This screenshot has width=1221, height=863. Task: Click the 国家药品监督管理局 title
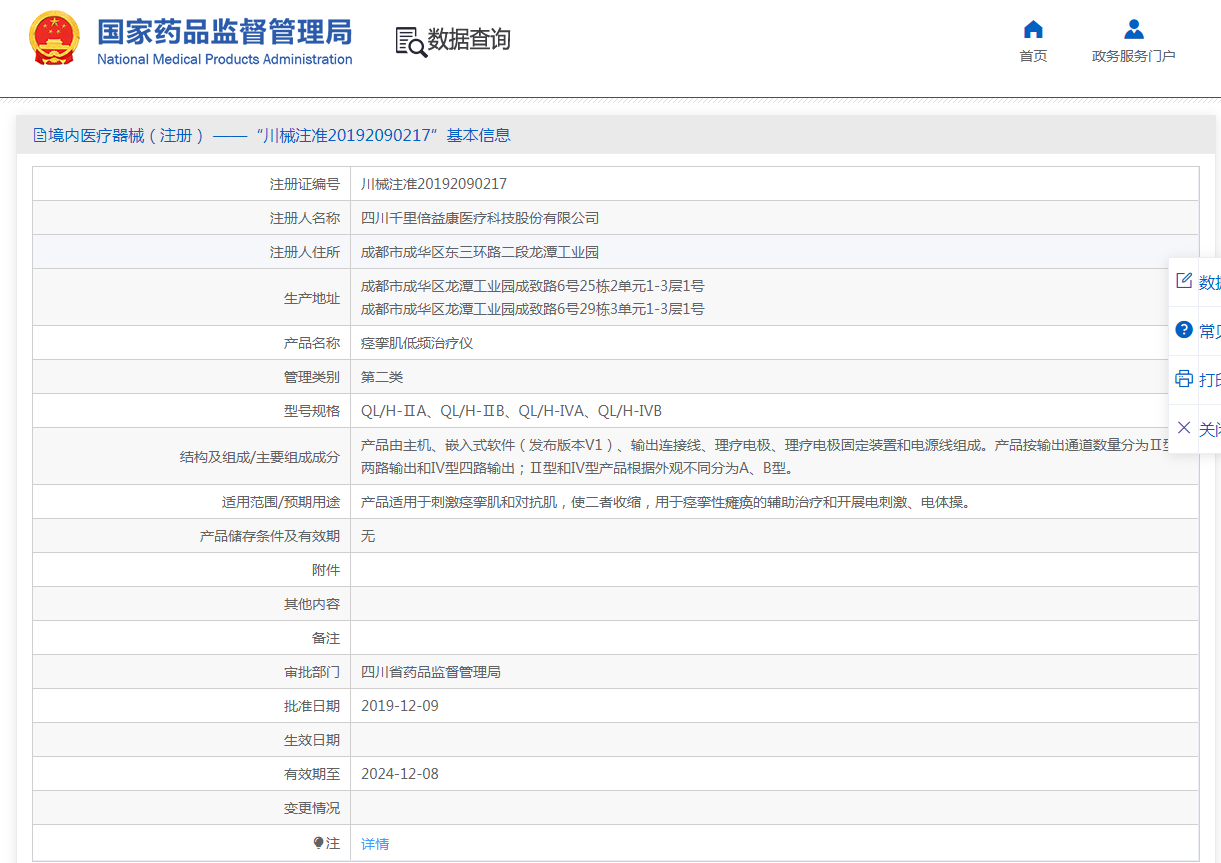[225, 31]
